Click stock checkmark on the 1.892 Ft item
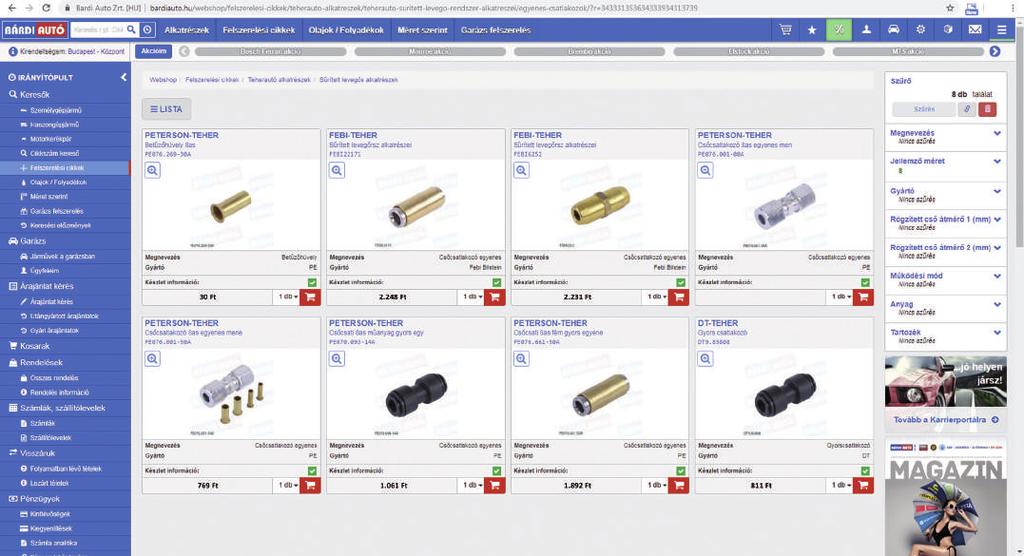This screenshot has height=556, width=1024. [x=681, y=471]
